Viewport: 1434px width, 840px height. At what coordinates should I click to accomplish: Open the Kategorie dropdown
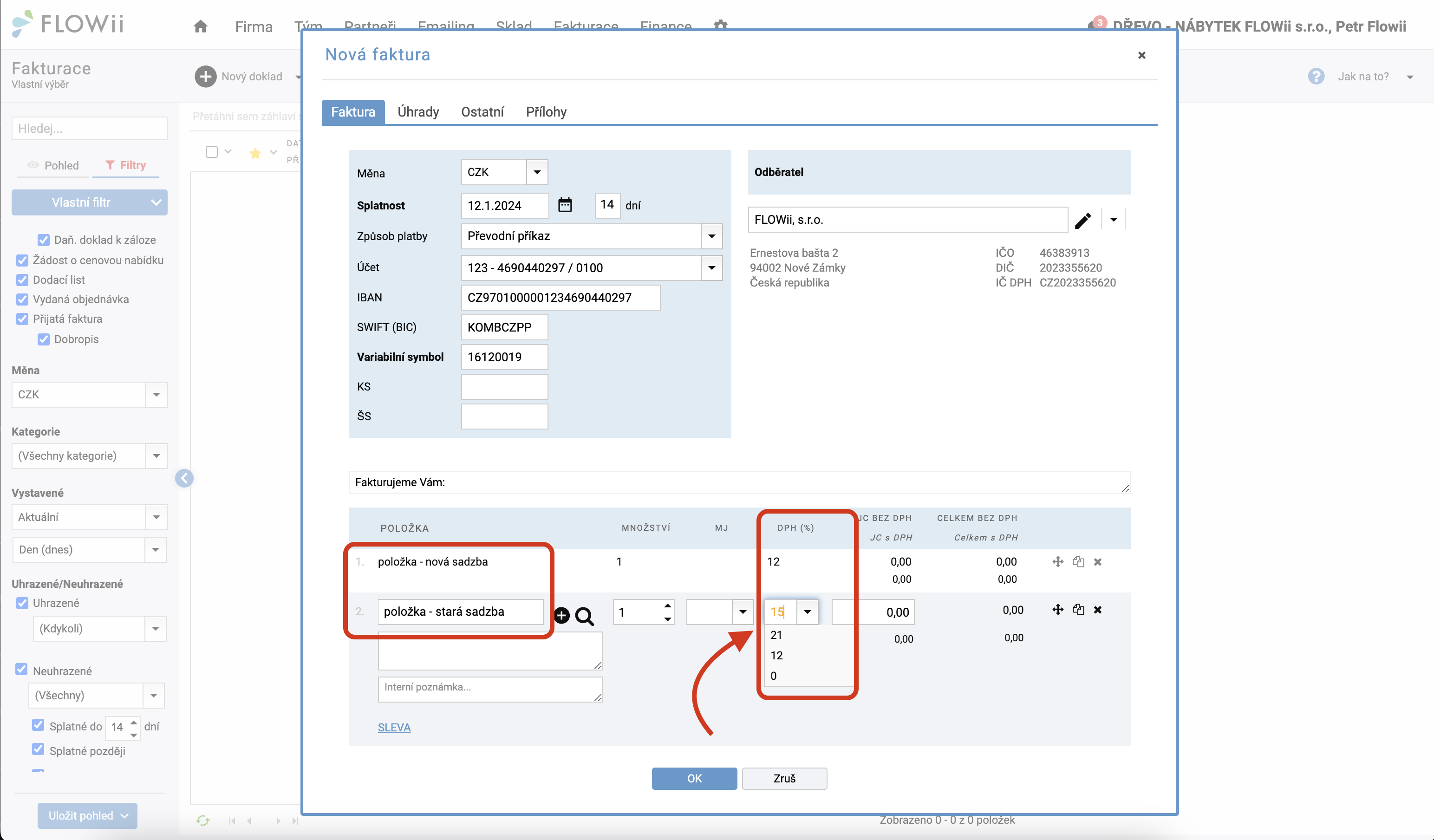(x=156, y=456)
